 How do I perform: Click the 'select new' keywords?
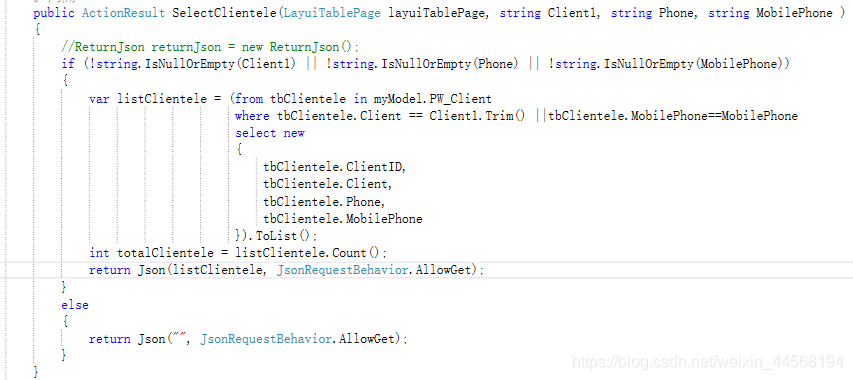[270, 133]
